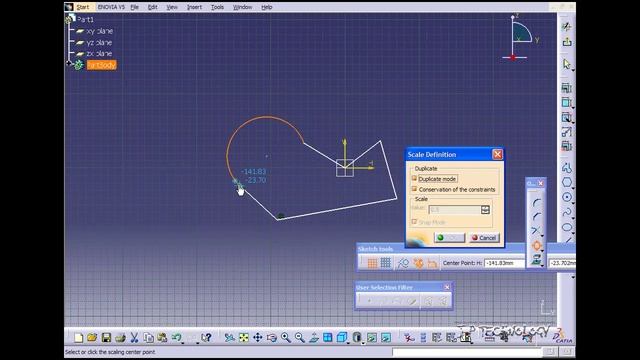Click the Fit All In icon

(x=244, y=338)
